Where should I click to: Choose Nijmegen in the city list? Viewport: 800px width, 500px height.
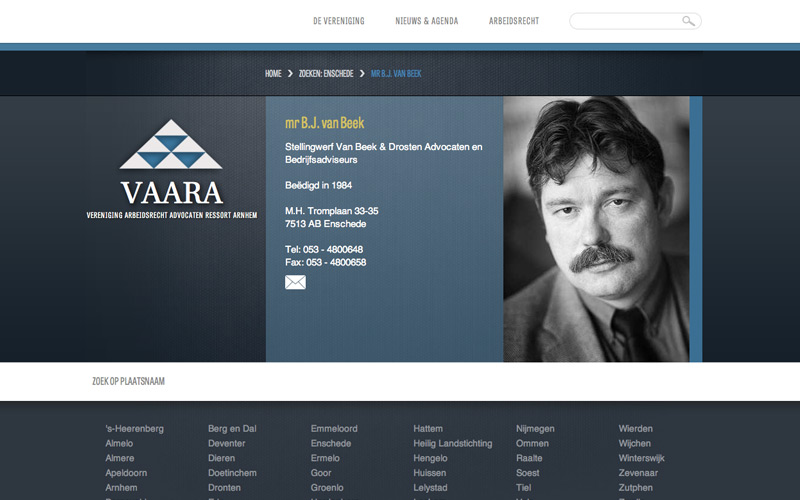(x=535, y=429)
